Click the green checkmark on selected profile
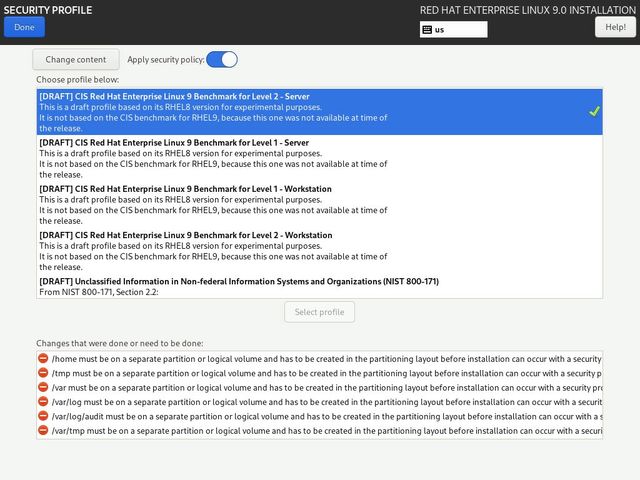This screenshot has width=640, height=480. click(594, 111)
